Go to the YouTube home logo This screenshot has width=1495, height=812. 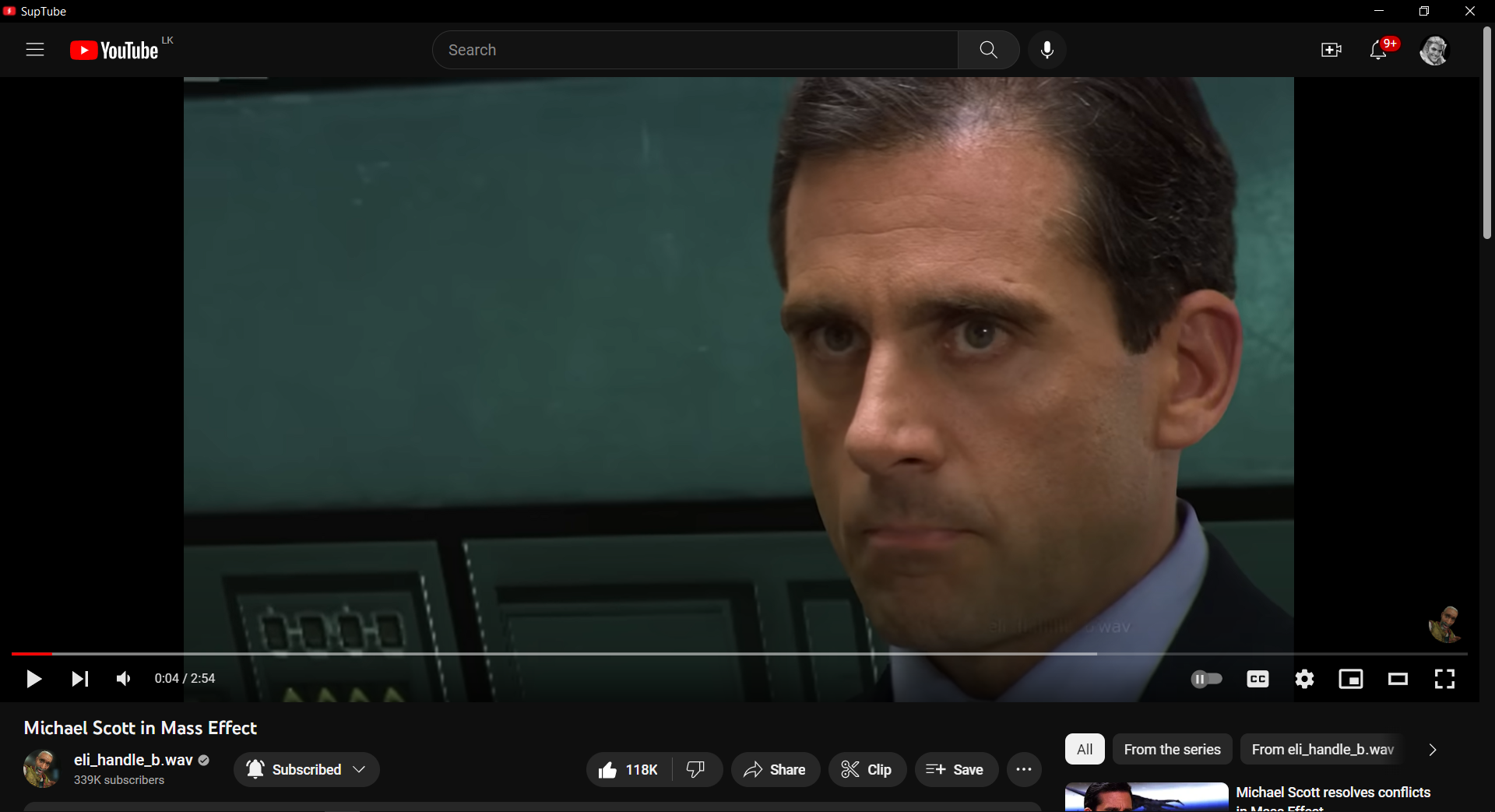114,50
